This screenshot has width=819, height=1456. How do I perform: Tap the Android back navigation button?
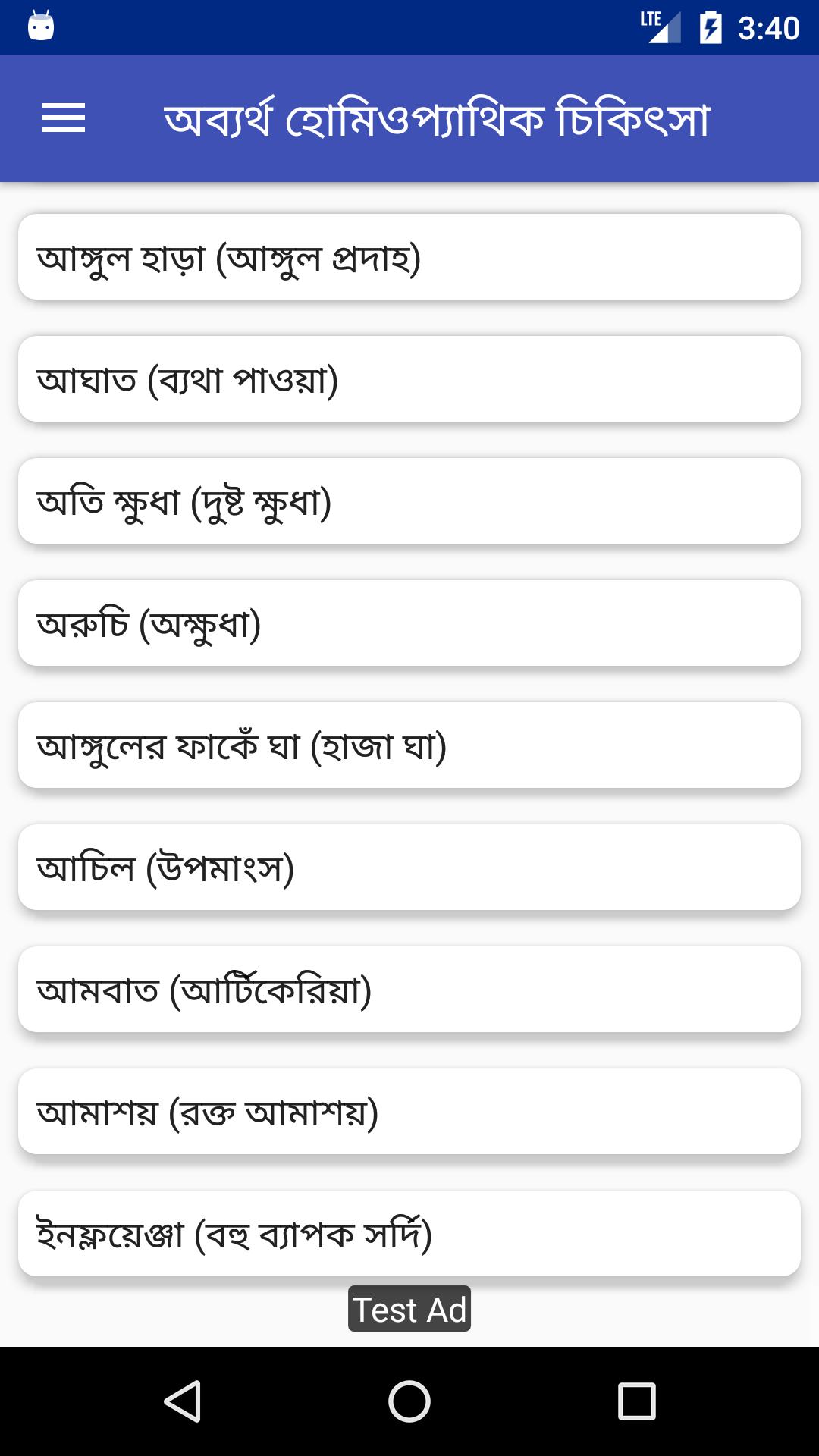[x=182, y=1401]
